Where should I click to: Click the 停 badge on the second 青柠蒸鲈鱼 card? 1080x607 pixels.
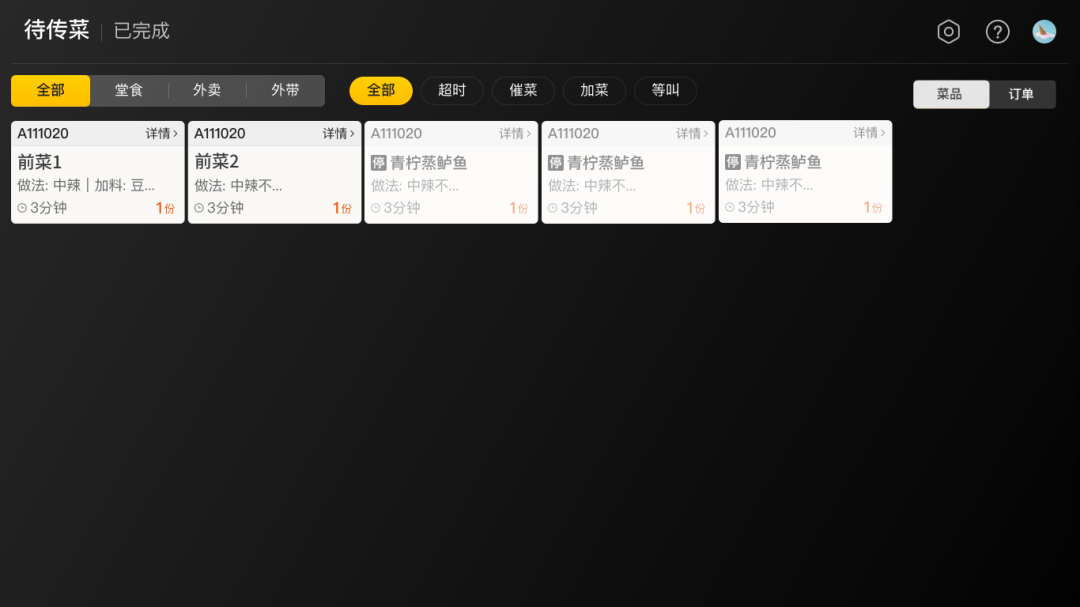(x=556, y=163)
